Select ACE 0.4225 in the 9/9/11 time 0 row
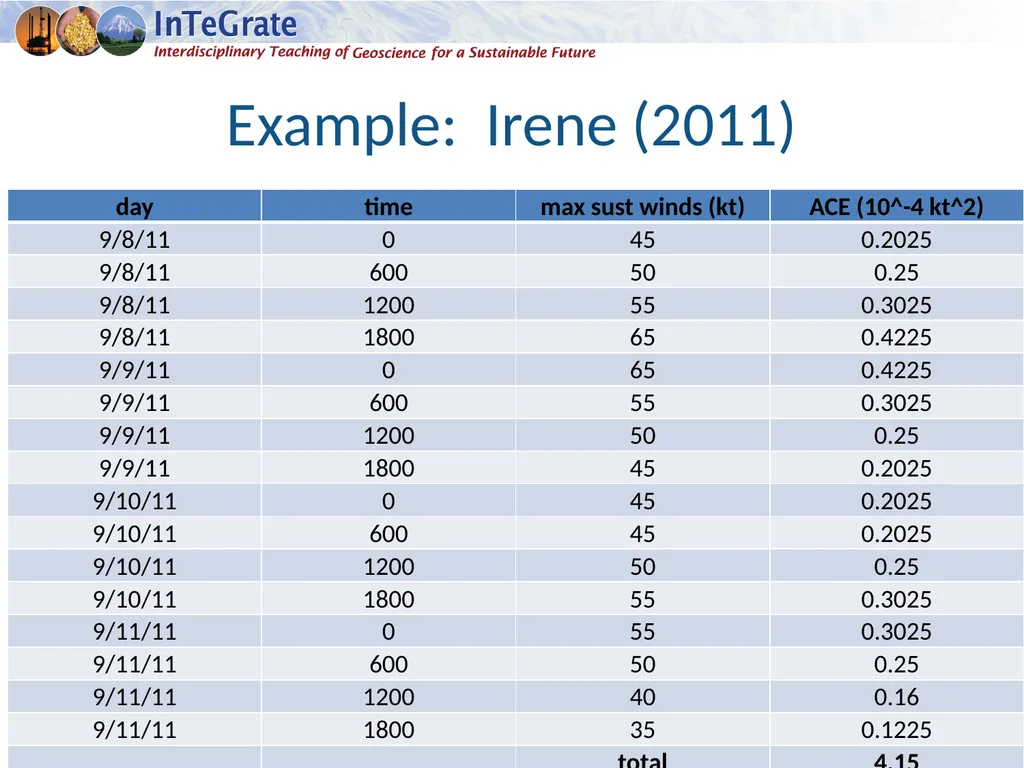 [x=897, y=370]
